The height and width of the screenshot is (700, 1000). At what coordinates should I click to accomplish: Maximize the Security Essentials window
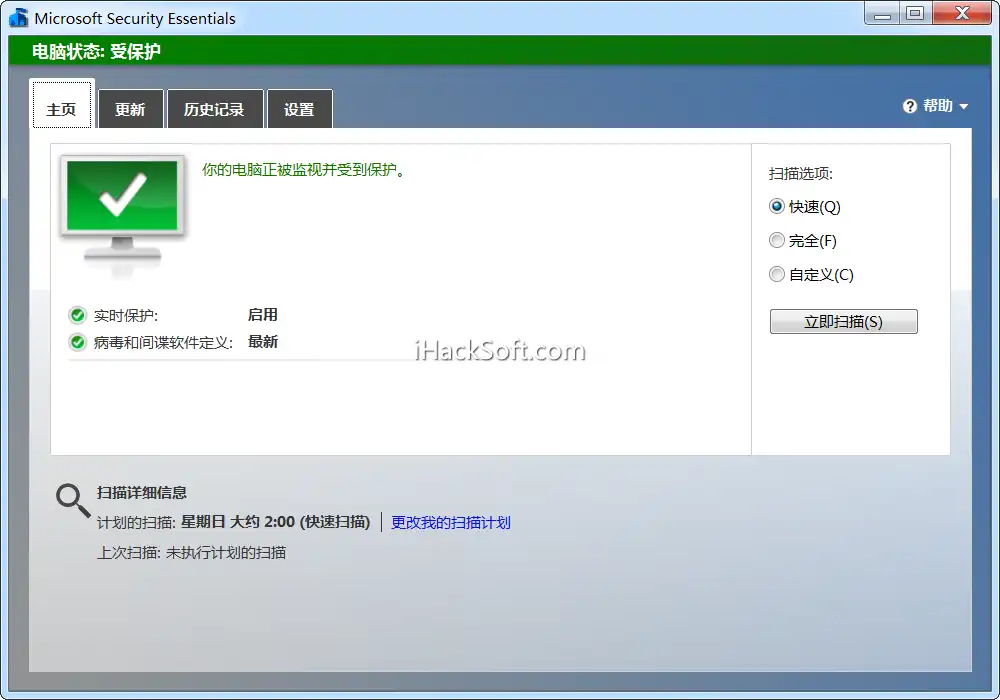[x=915, y=13]
